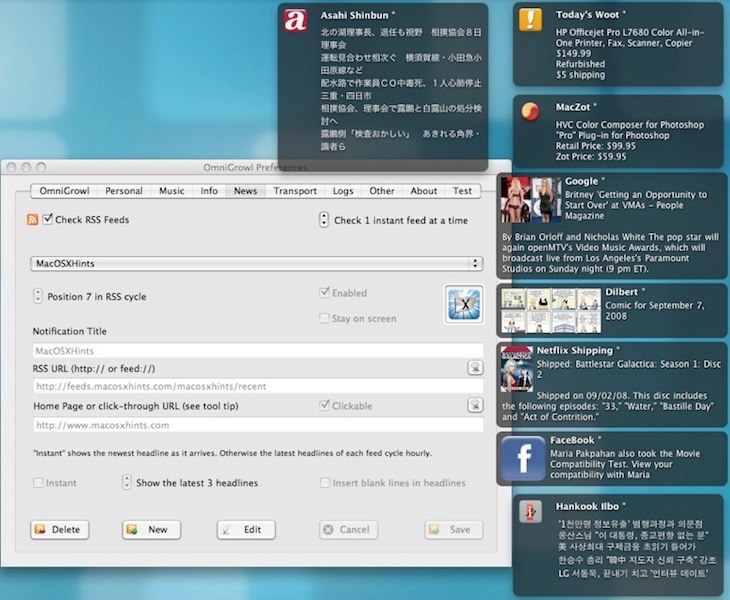Click the MacZot notification icon
This screenshot has width=730, height=600.
click(x=531, y=111)
